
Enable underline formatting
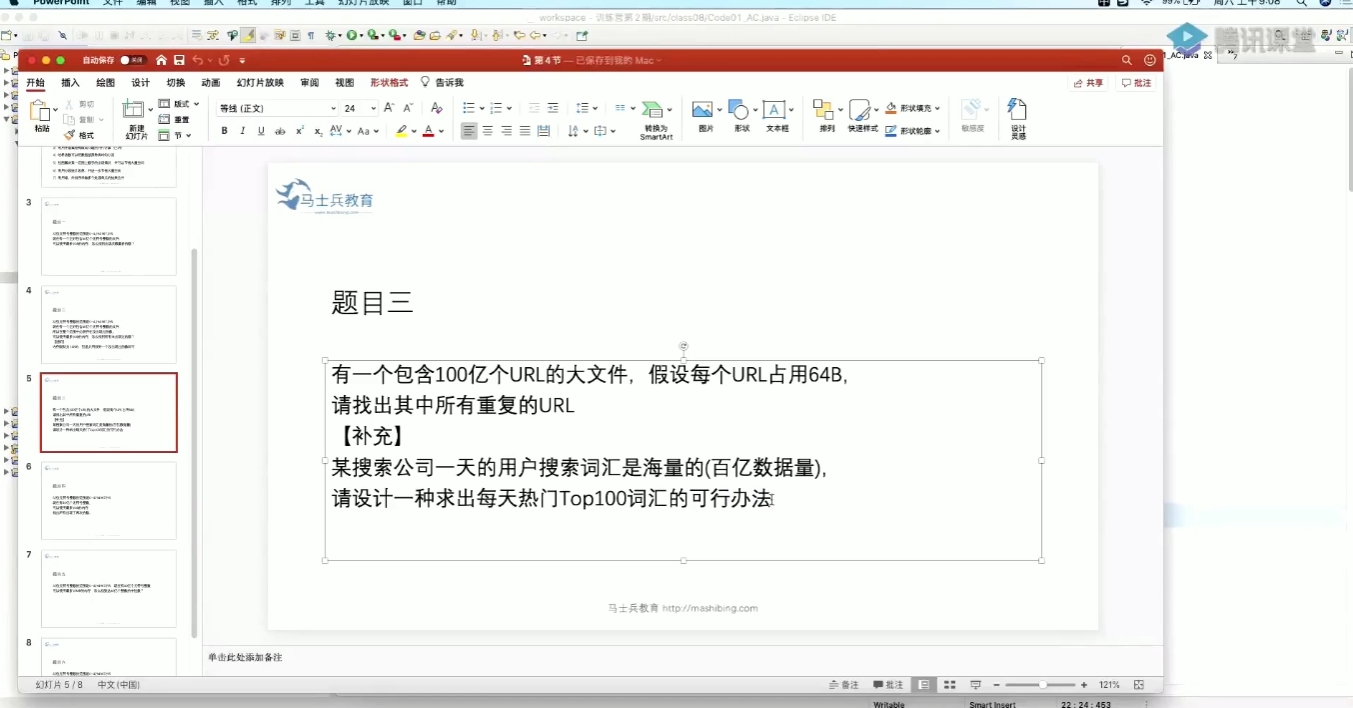click(260, 130)
